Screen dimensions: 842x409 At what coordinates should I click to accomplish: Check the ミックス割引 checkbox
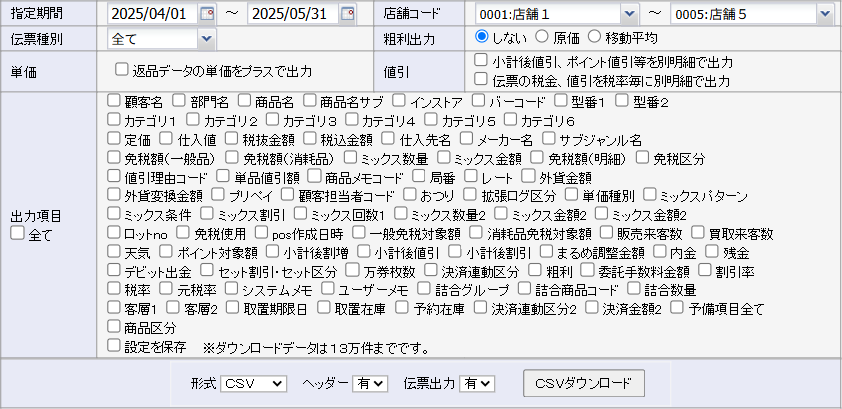point(206,213)
